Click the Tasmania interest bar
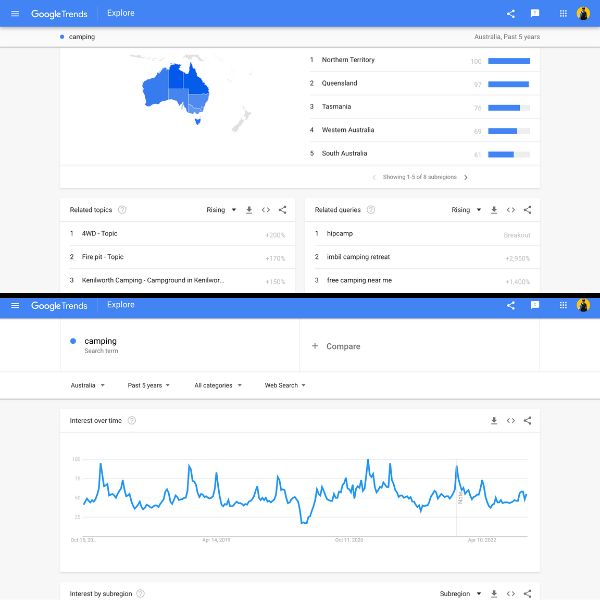This screenshot has height=600, width=600. point(509,108)
